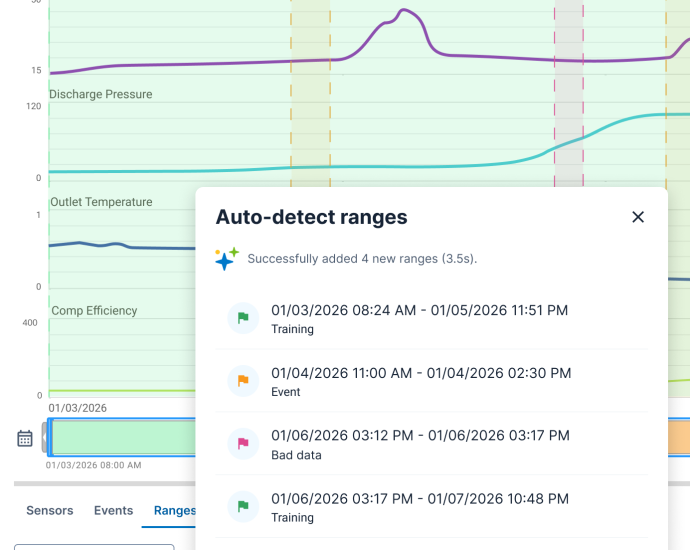This screenshot has height=550, width=690.
Task: Open the Ranges tab
Action: pyautogui.click(x=174, y=510)
